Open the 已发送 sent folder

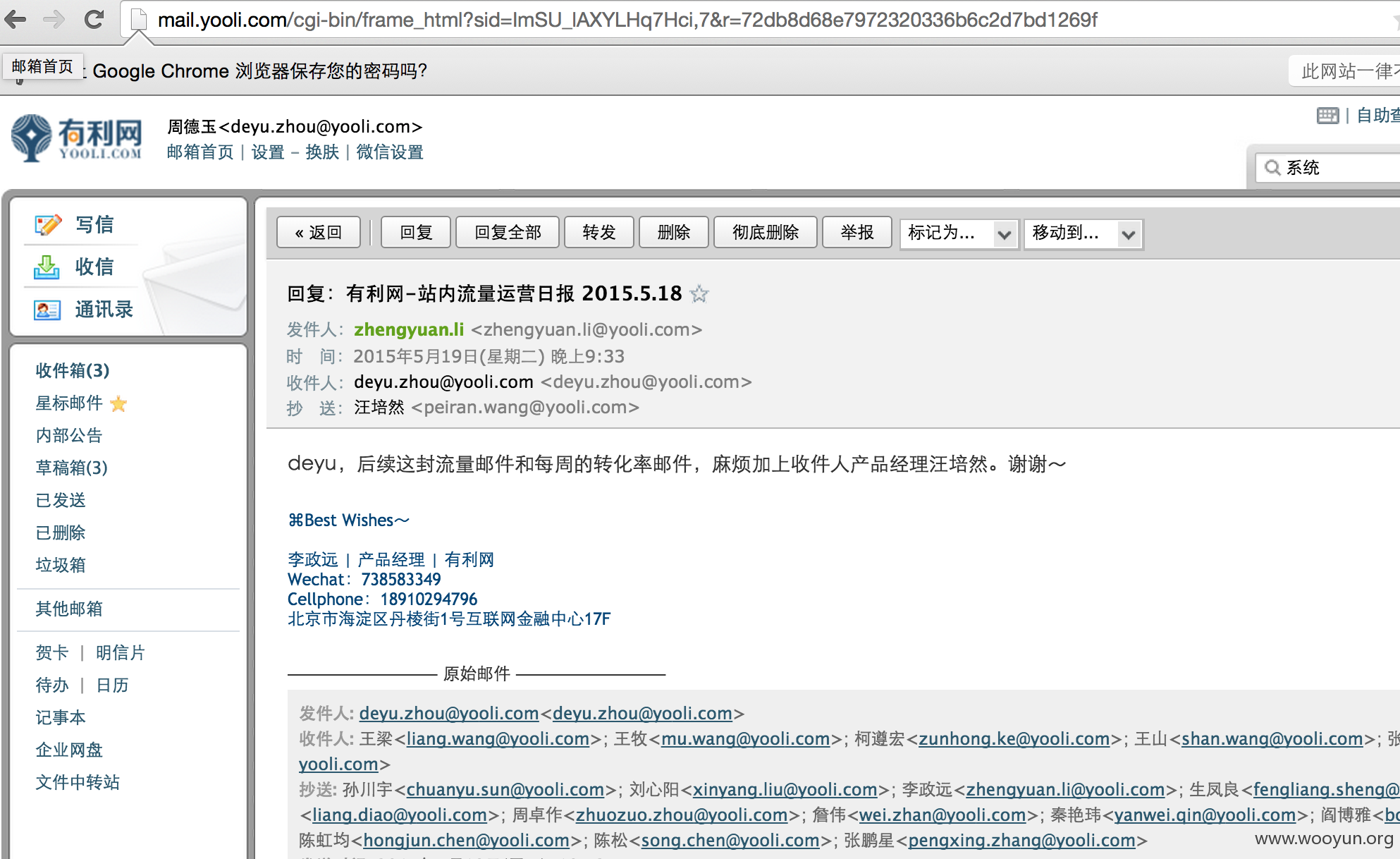tap(61, 501)
